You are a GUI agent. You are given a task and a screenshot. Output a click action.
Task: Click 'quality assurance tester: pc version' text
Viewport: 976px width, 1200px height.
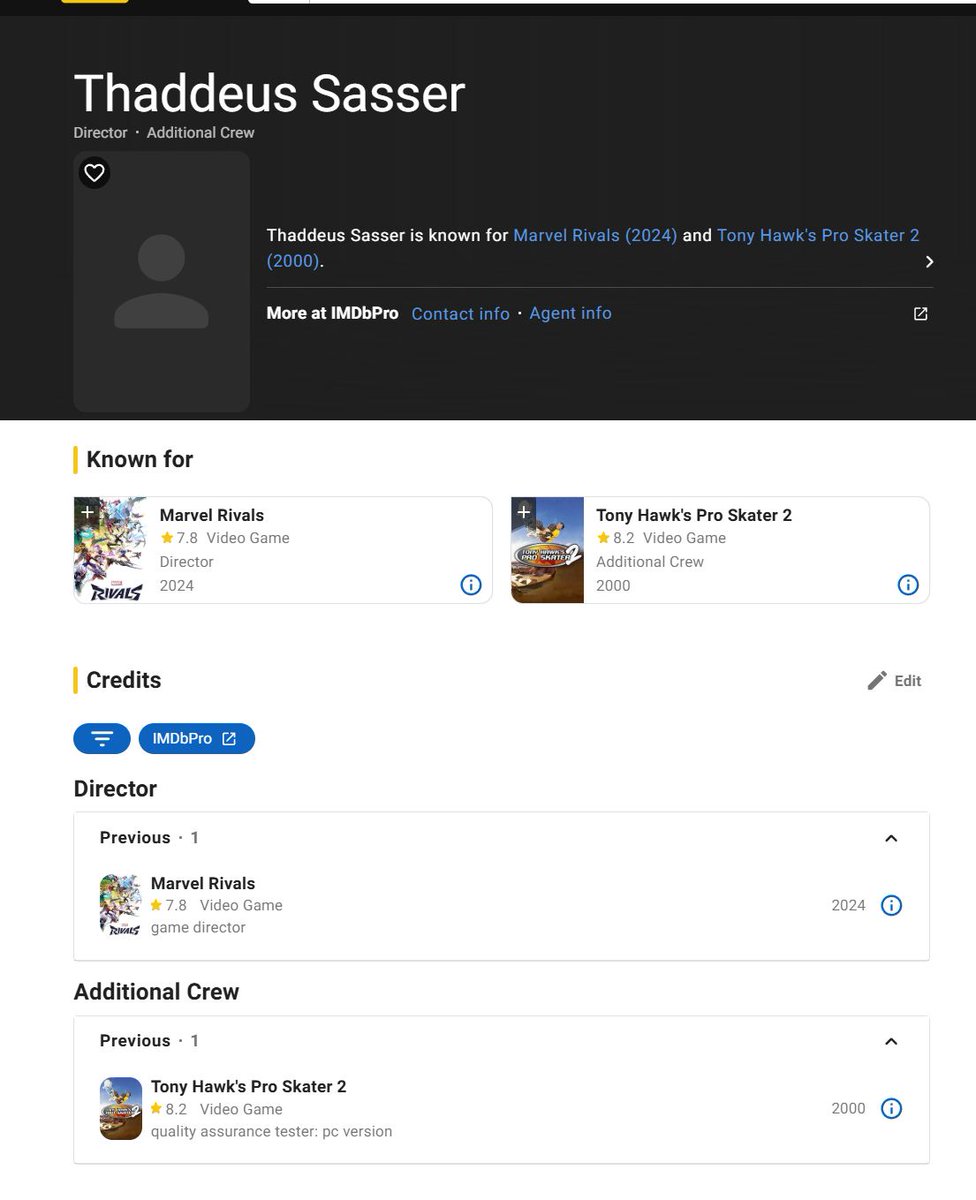[x=271, y=1131]
